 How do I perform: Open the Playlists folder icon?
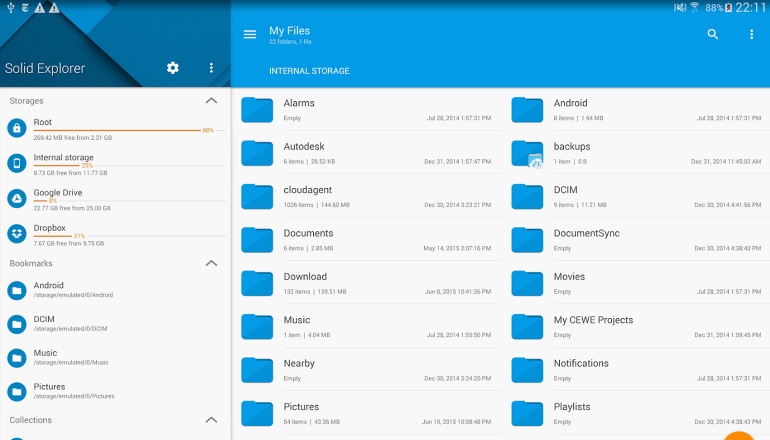point(527,413)
